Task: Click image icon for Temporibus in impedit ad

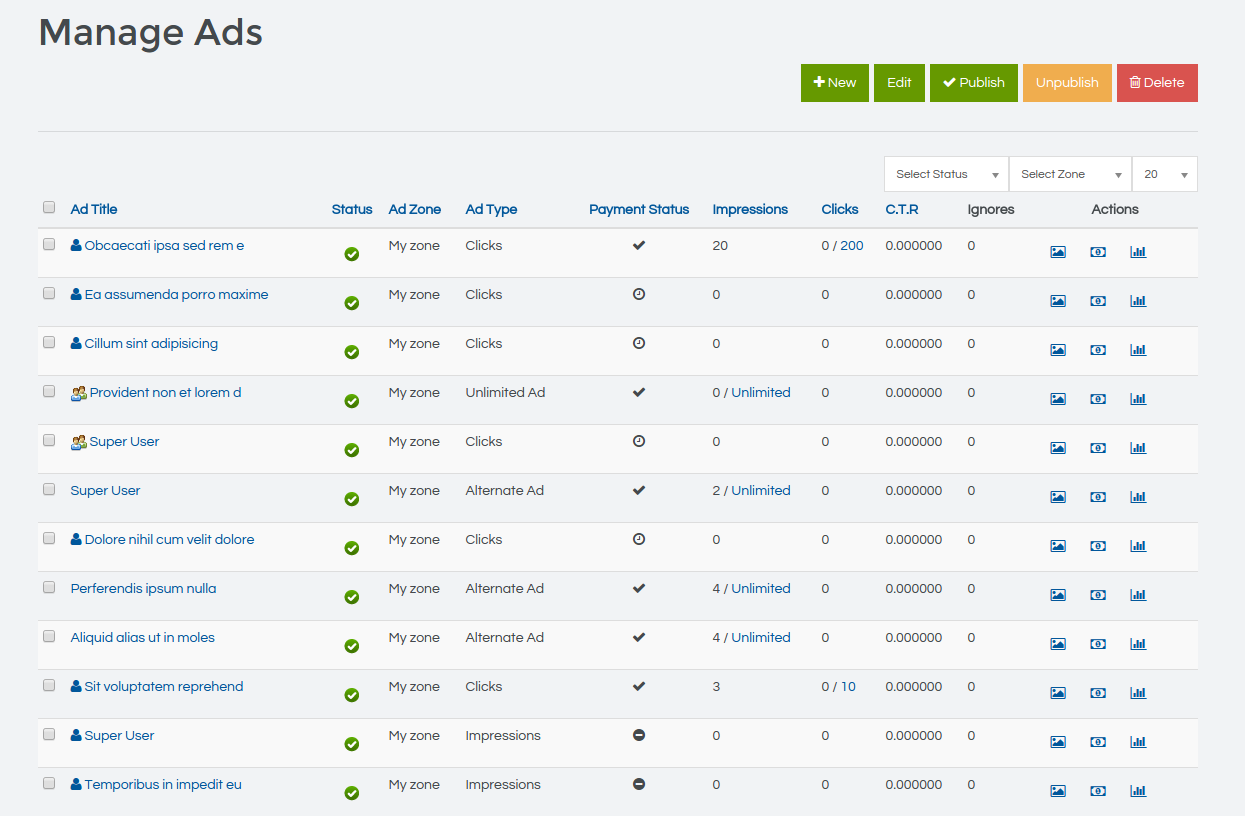Action: tap(1058, 791)
